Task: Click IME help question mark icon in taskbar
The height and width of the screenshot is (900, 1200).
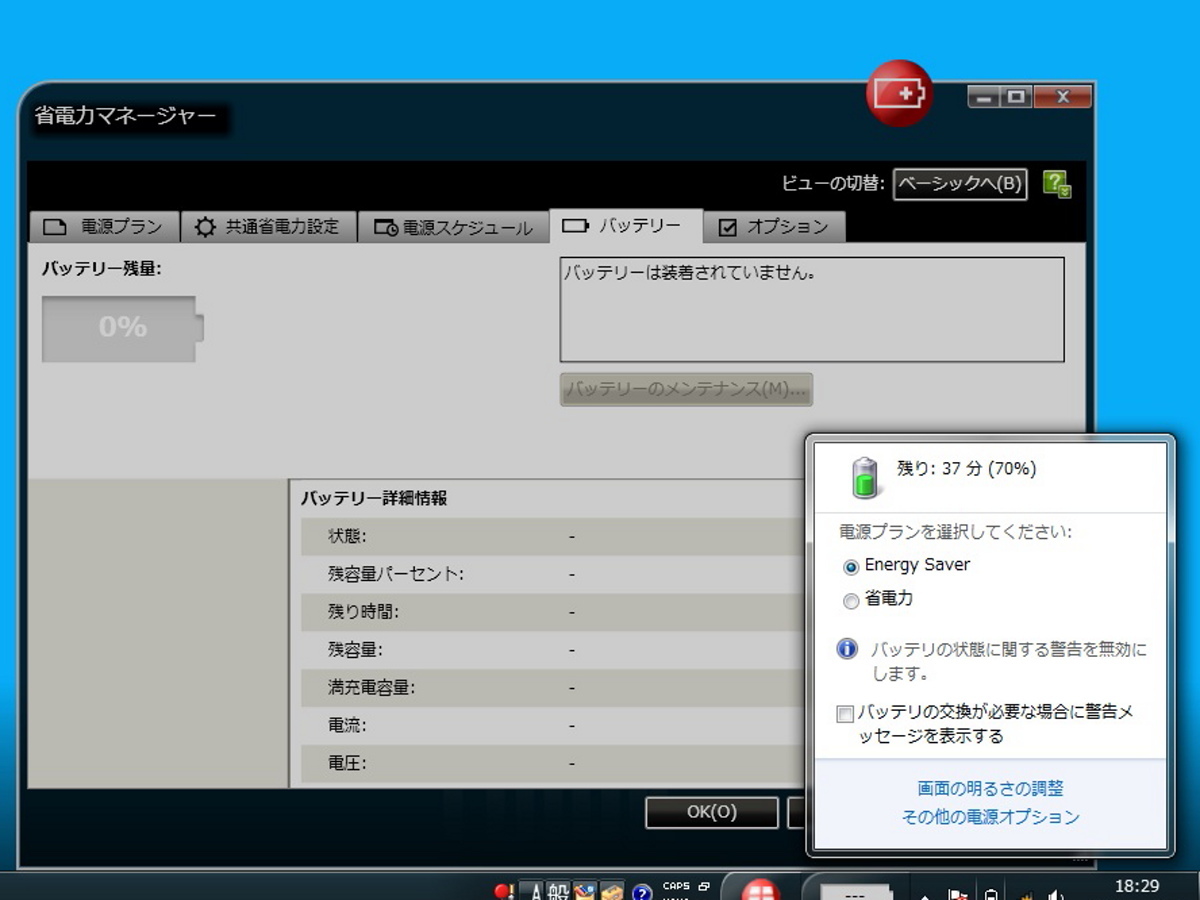Action: pyautogui.click(x=642, y=891)
